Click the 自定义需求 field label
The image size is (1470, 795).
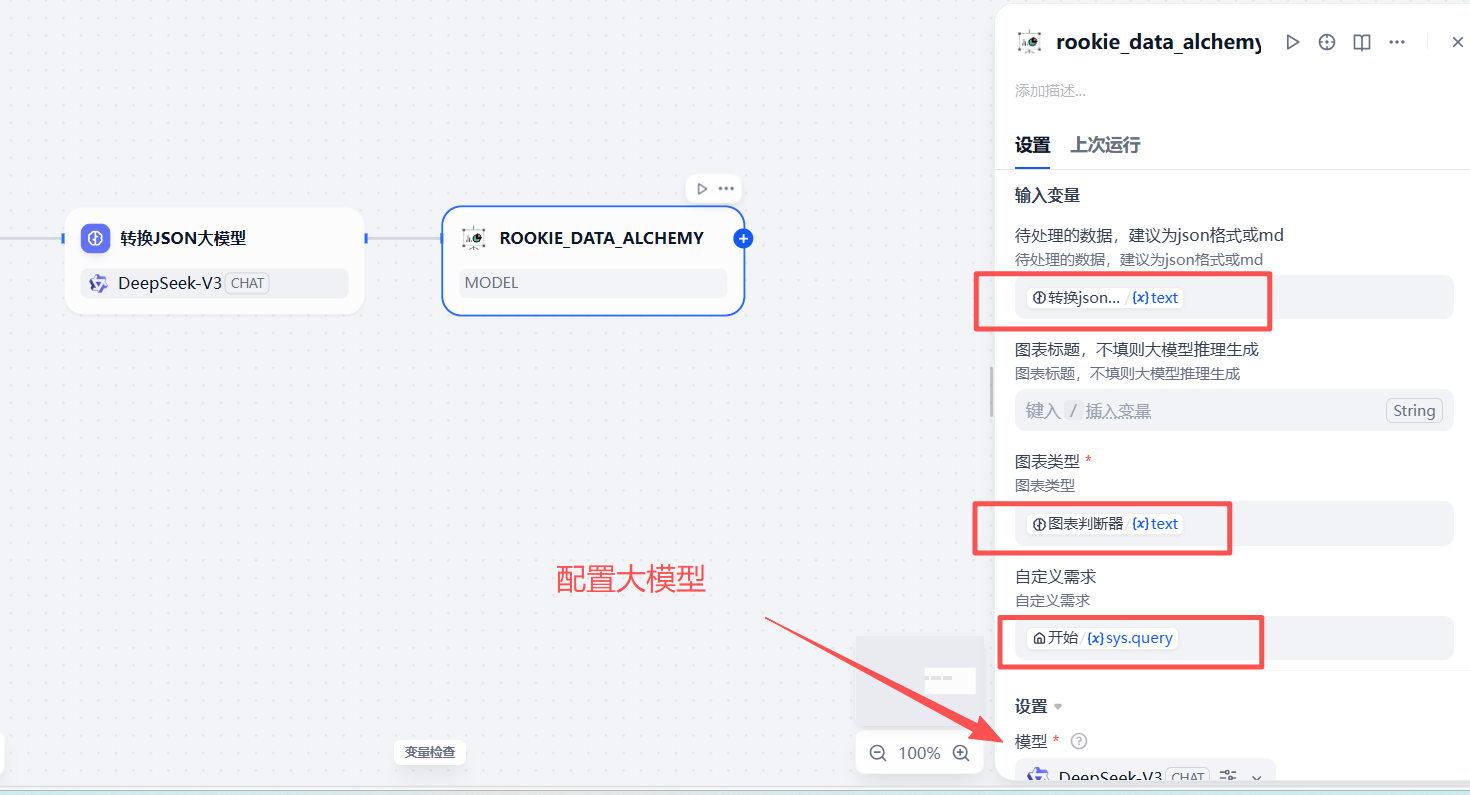pyautogui.click(x=1055, y=577)
